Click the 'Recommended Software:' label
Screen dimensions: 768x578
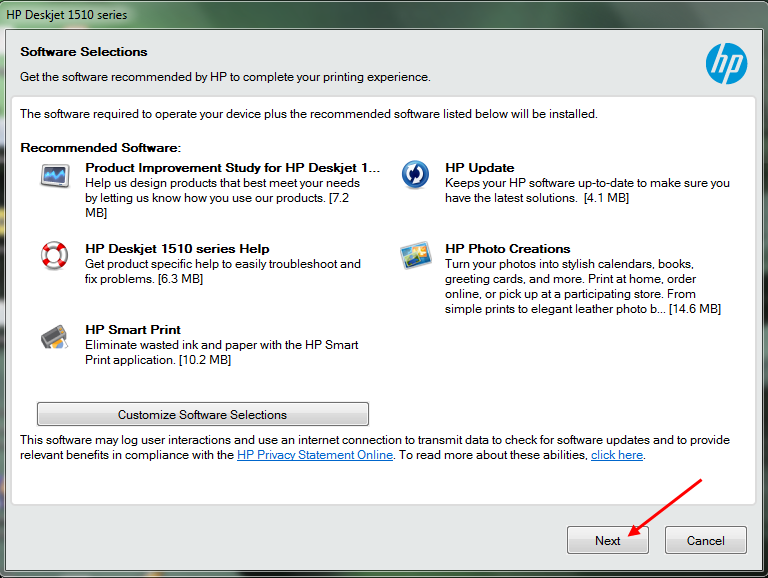click(101, 147)
